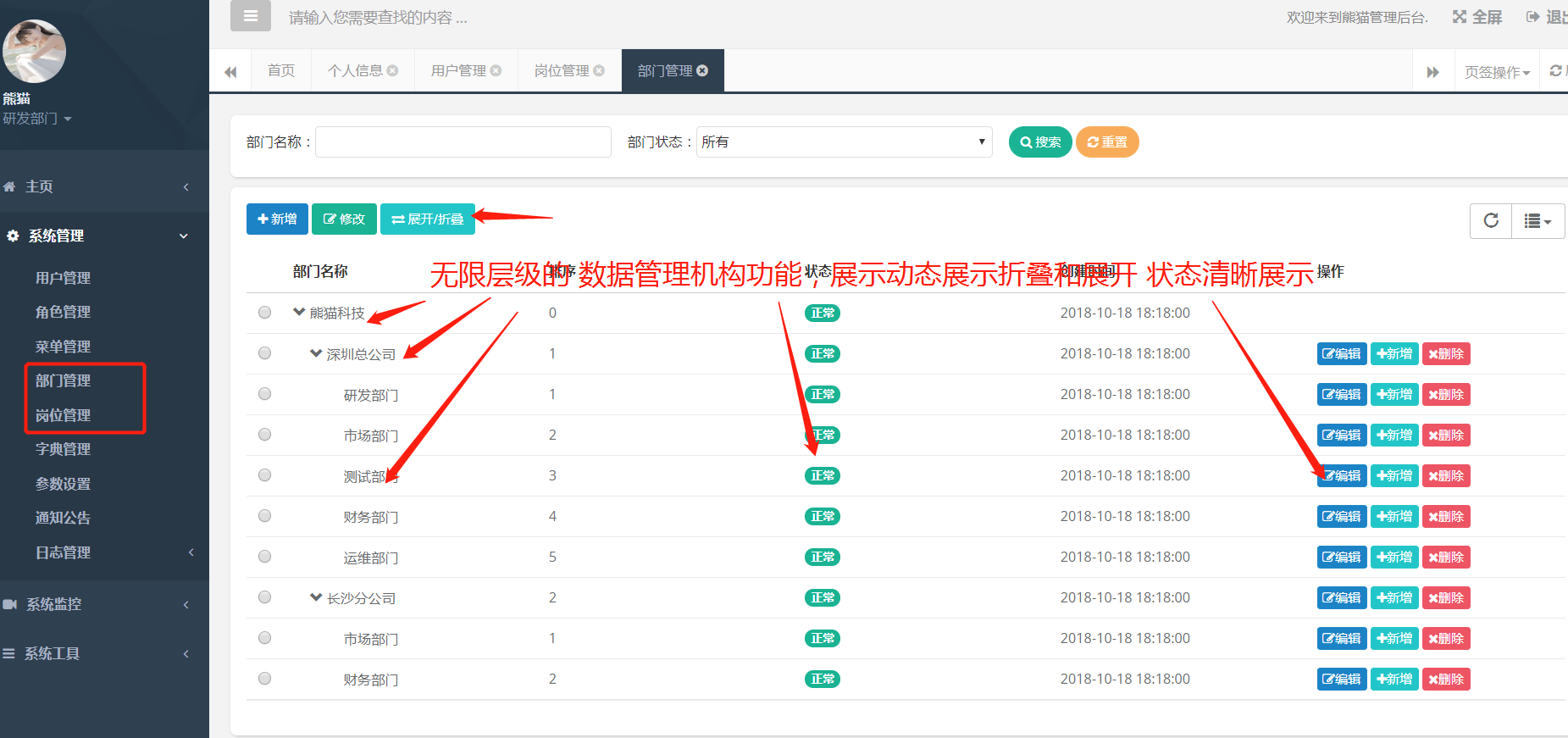The height and width of the screenshot is (738, 1568).
Task: Open 字典管理 in the sidebar
Action: click(x=63, y=449)
